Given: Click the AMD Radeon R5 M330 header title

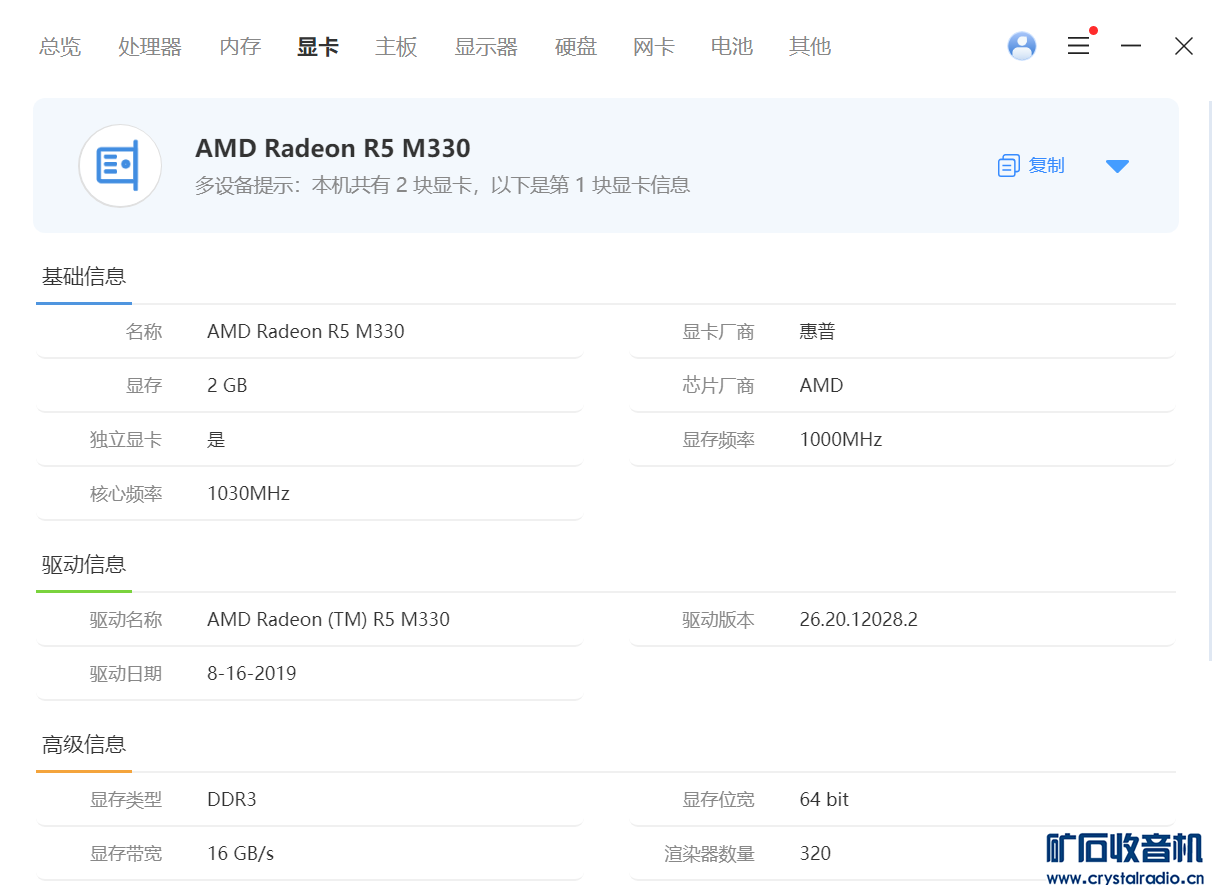Looking at the screenshot, I should coord(332,149).
